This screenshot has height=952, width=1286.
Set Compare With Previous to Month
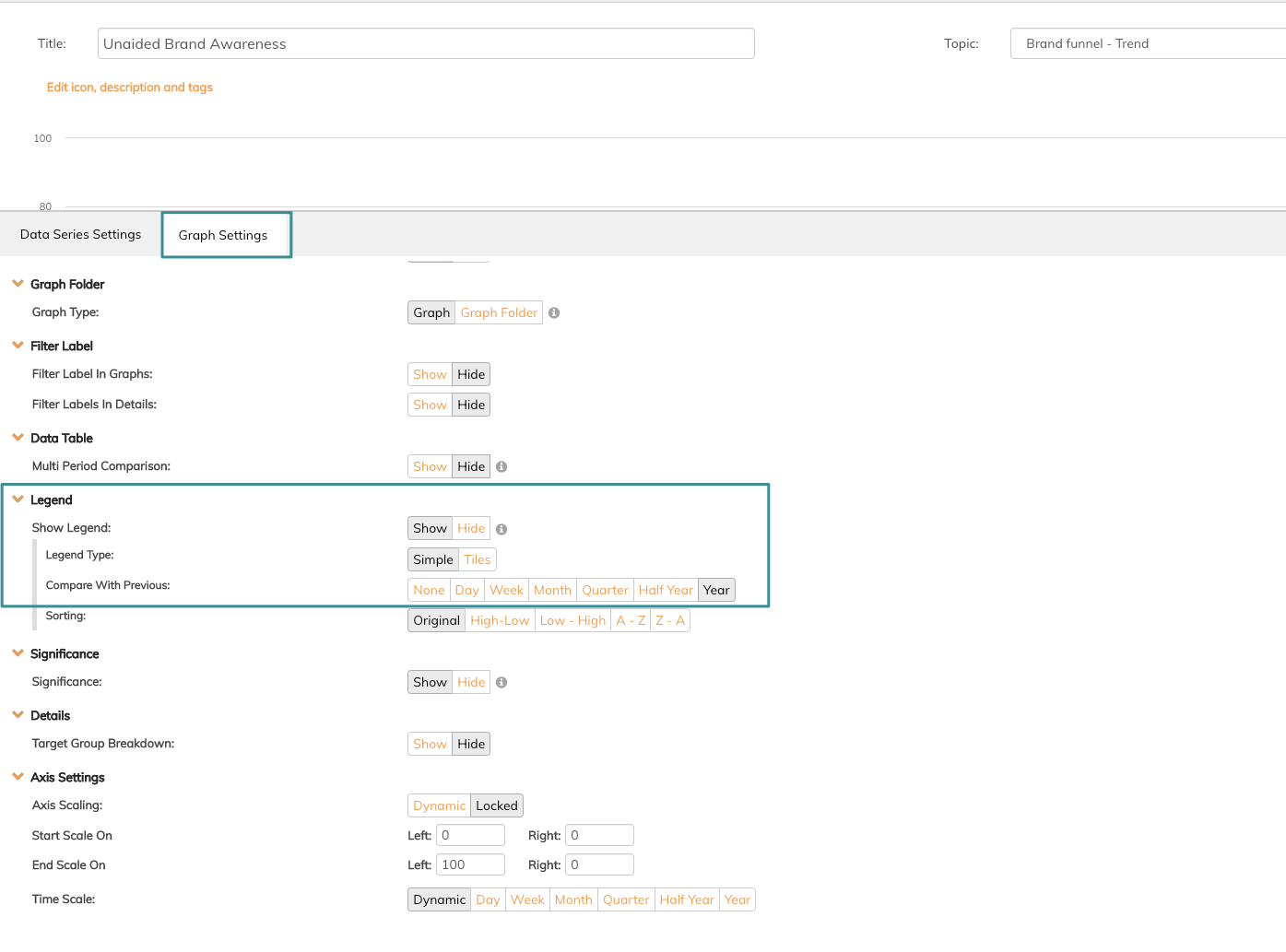coord(553,590)
